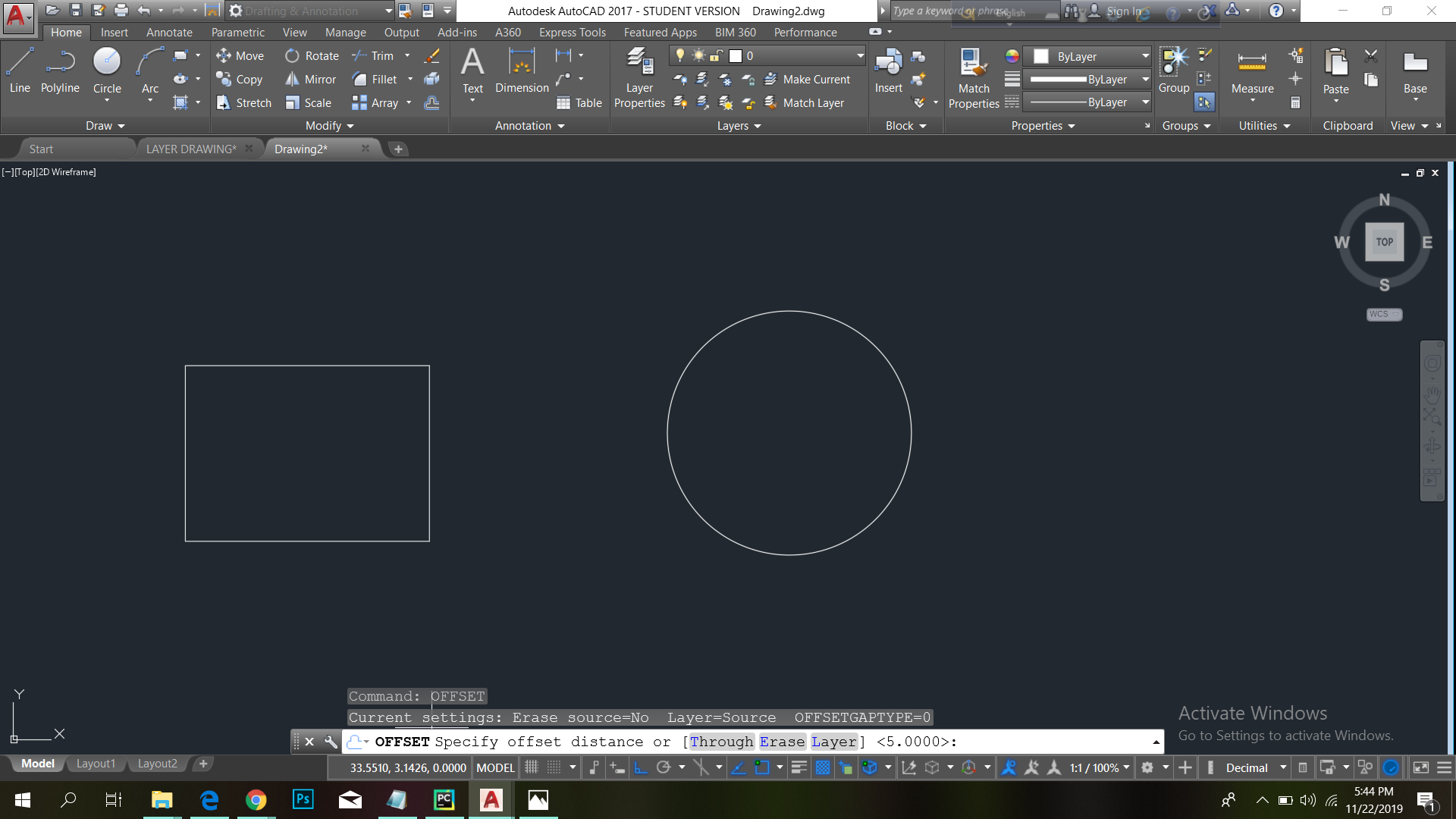
Task: Toggle ortho mode in status bar
Action: [x=641, y=767]
